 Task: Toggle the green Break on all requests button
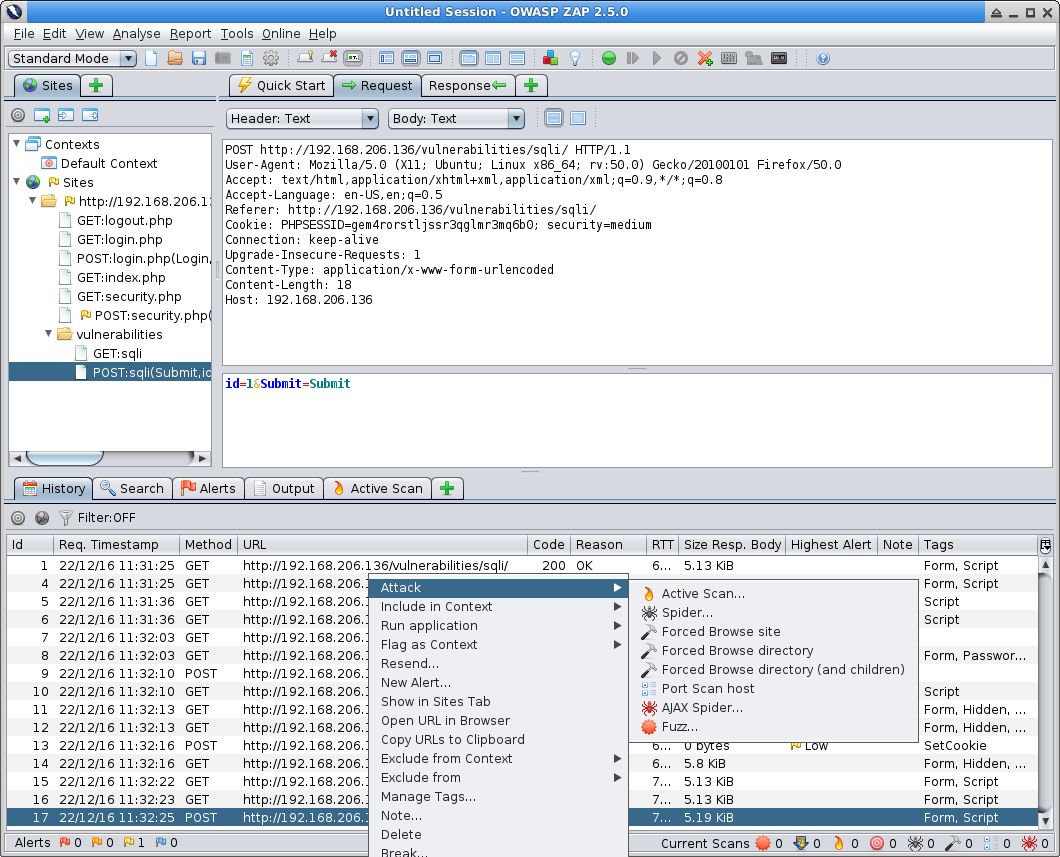tap(608, 58)
